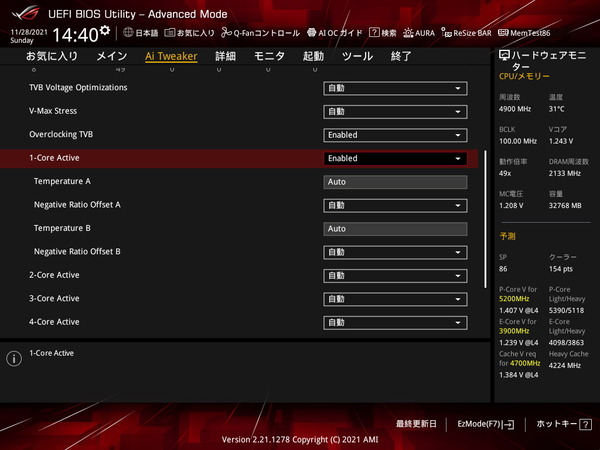Select Overclocking TVB label
Viewport: 600px width, 450px height.
click(61, 134)
